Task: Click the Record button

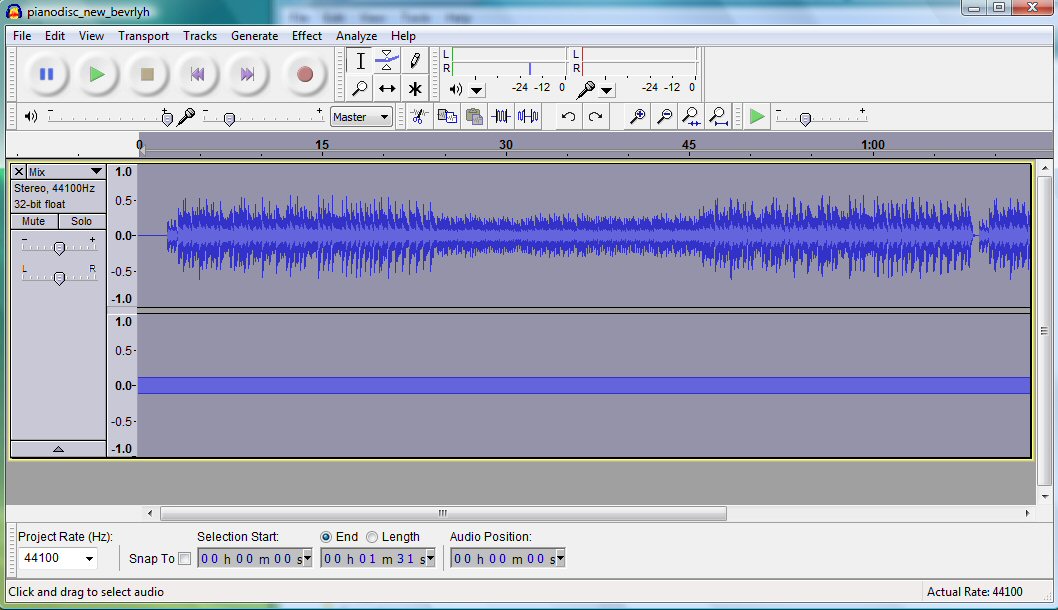Action: [305, 74]
